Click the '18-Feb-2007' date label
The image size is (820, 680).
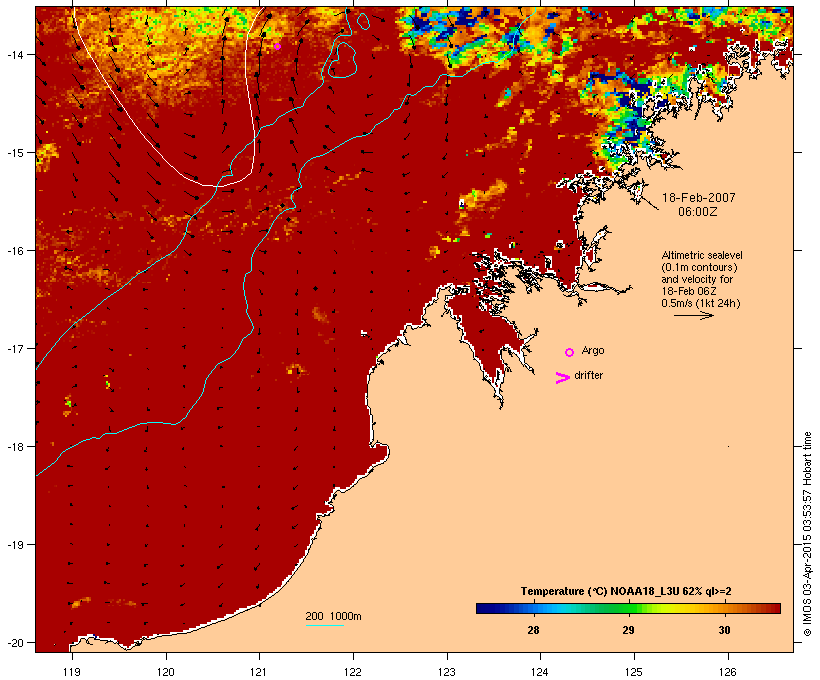tap(699, 198)
